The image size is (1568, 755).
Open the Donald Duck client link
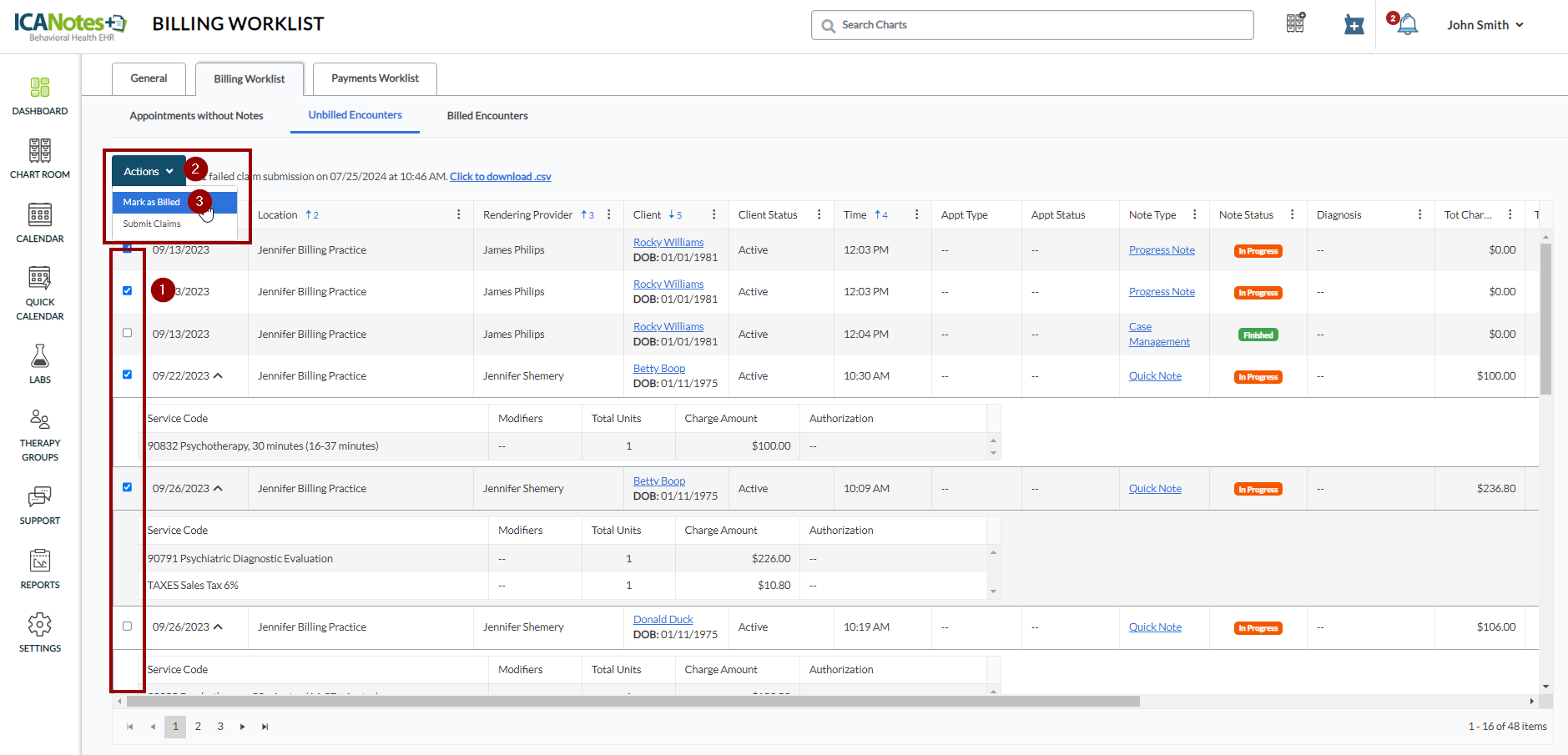(x=663, y=620)
